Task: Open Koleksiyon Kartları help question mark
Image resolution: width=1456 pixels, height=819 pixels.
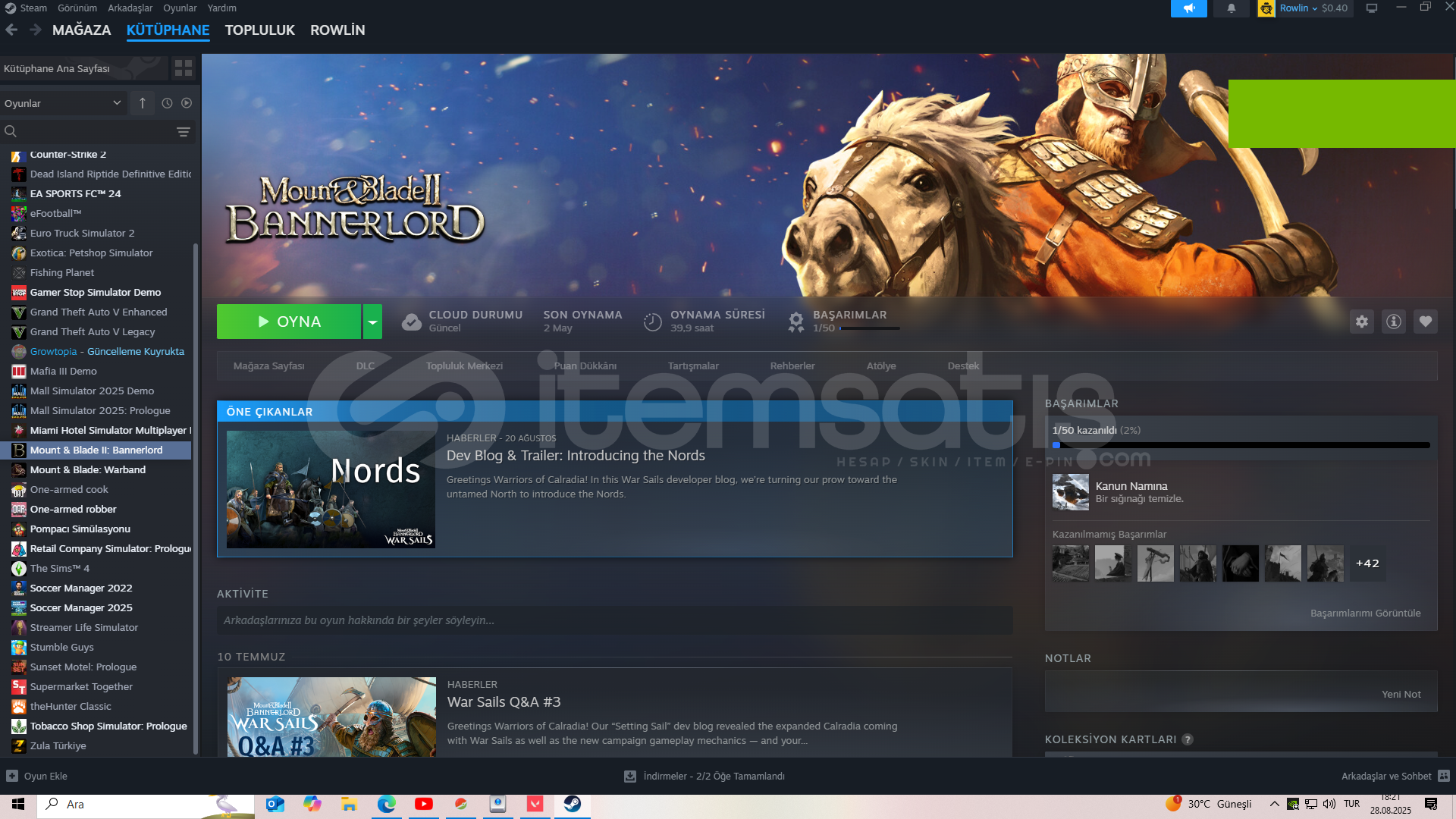Action: 1188,739
